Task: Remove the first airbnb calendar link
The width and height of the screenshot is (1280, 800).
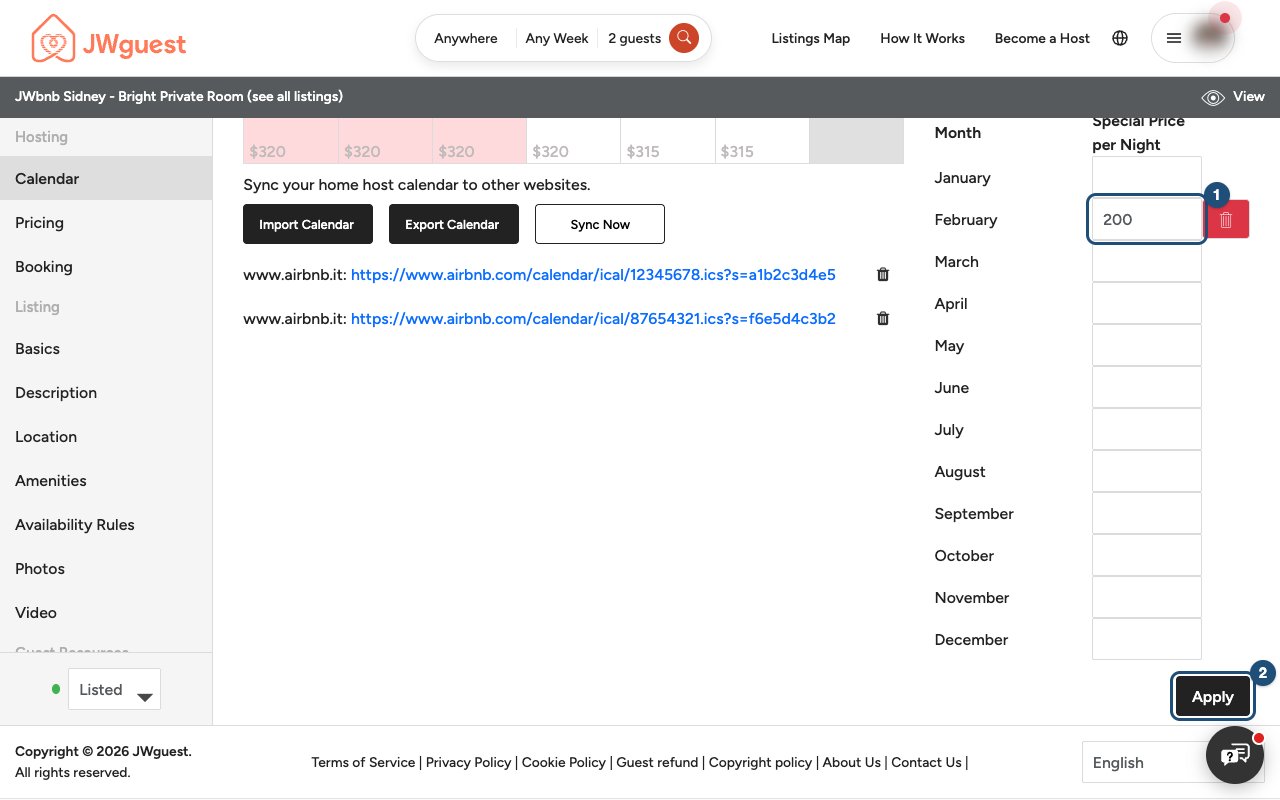Action: [883, 274]
